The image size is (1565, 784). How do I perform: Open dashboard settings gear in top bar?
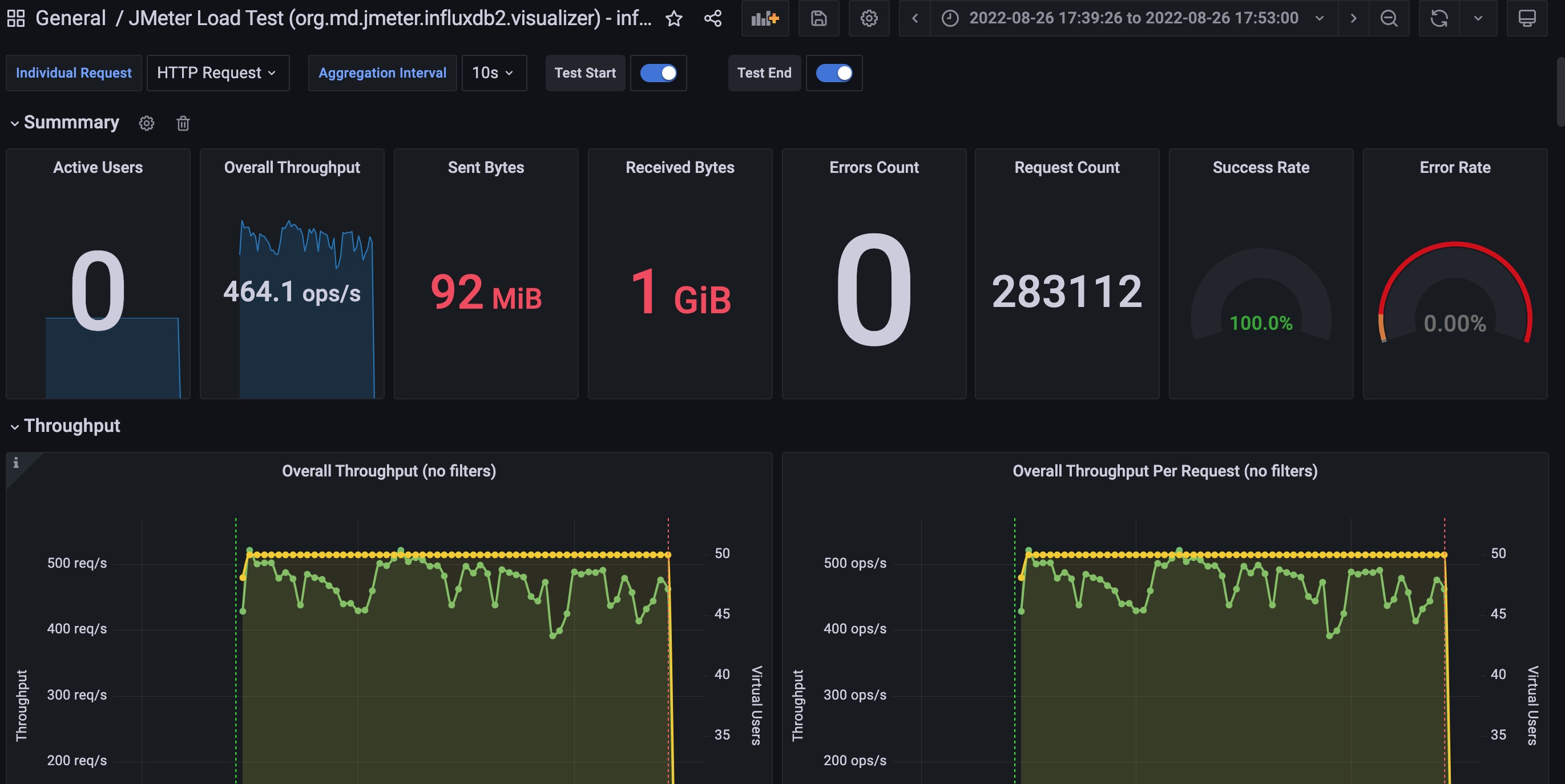(869, 18)
